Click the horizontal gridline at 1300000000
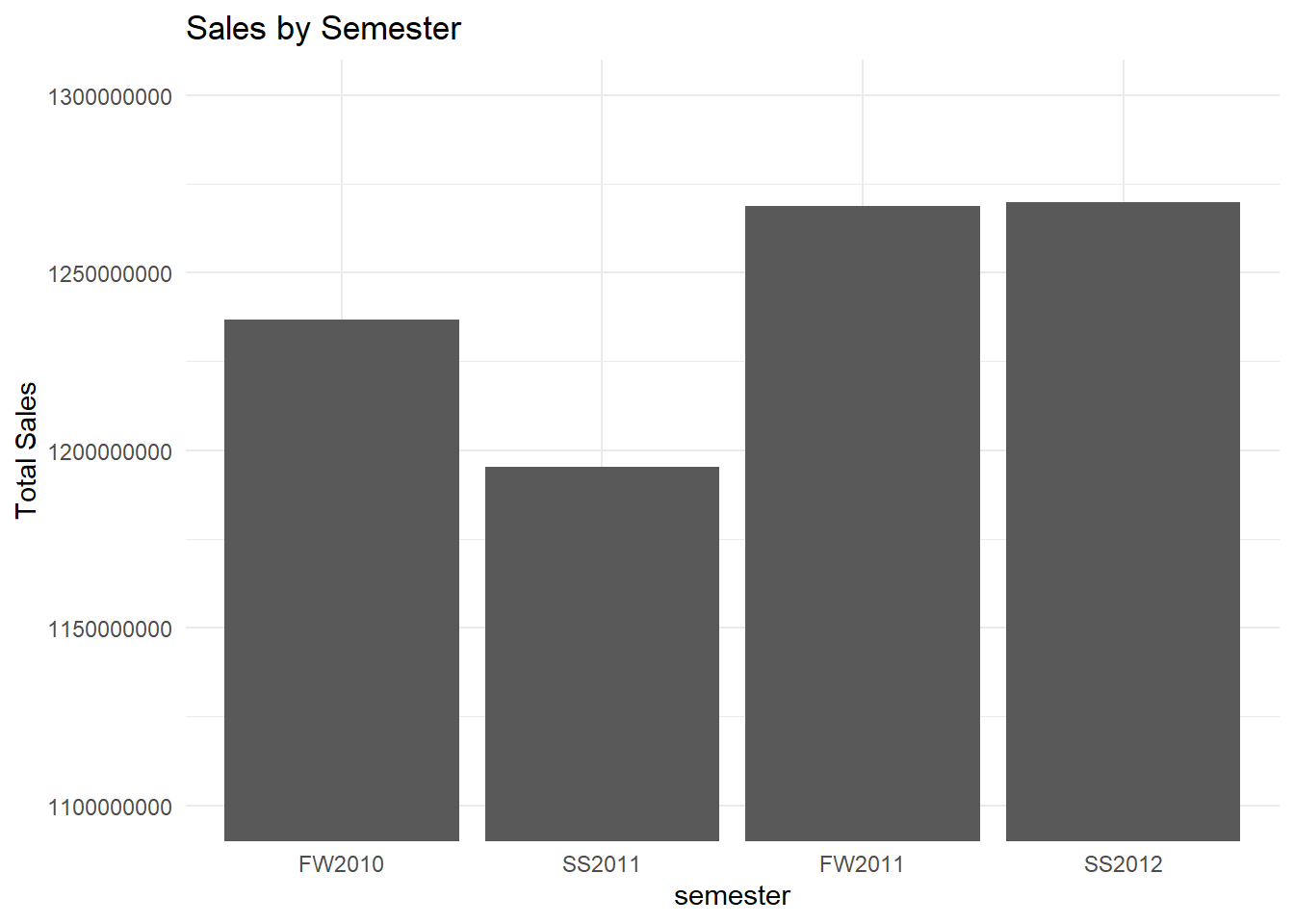 (732, 95)
